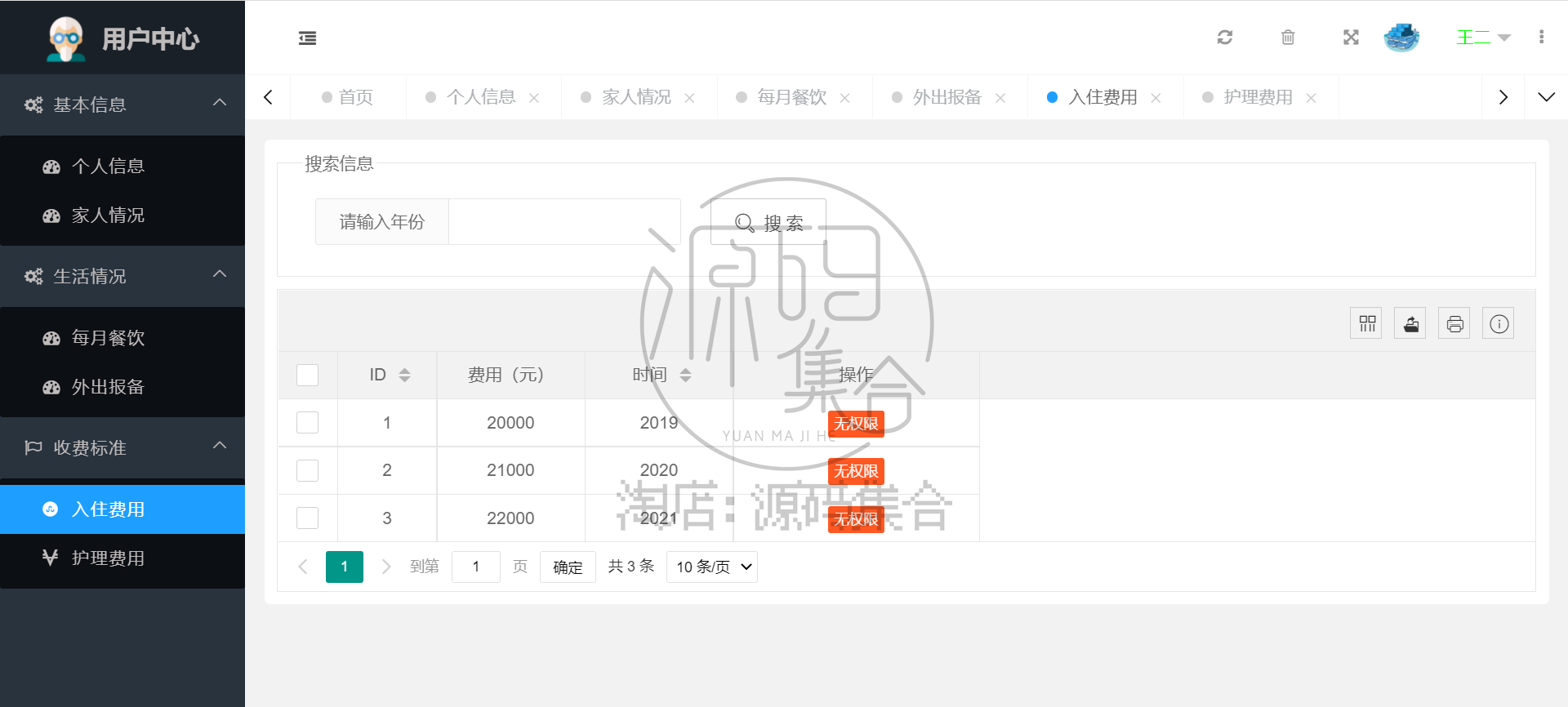The width and height of the screenshot is (1568, 707).
Task: Select 入住费用 in the sidebar
Action: (122, 509)
